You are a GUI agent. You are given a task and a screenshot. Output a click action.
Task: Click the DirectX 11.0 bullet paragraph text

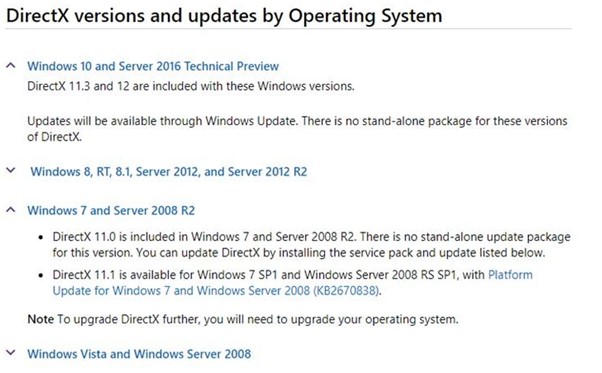(311, 245)
